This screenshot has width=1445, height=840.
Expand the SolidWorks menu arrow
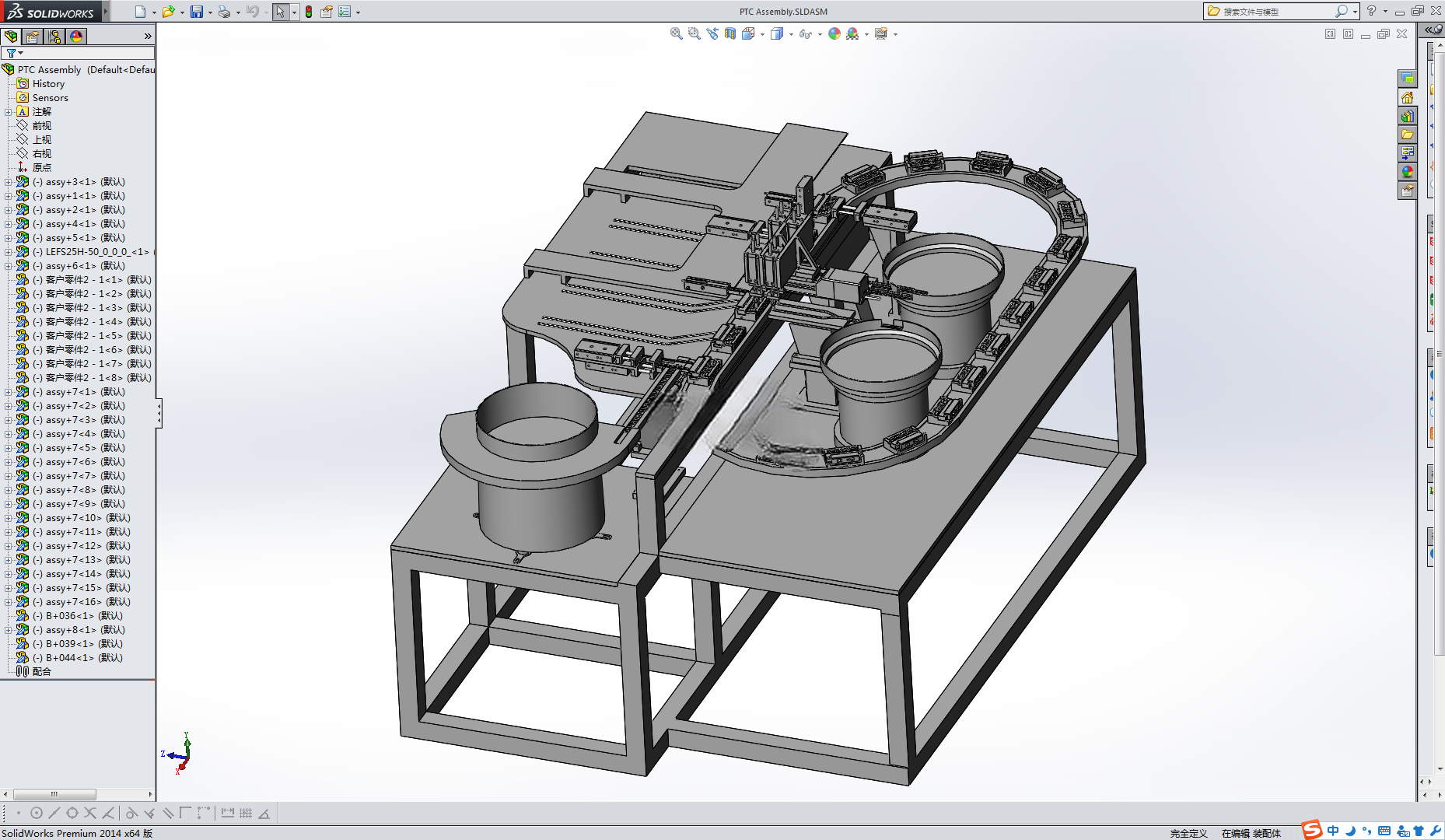click(x=106, y=11)
